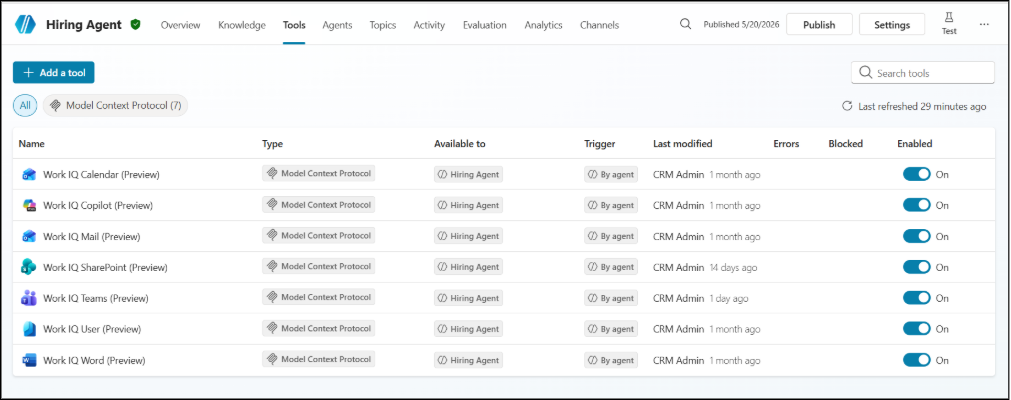The width and height of the screenshot is (1011, 400).
Task: Disable the Work IQ Copilot toggle
Action: pos(916,205)
